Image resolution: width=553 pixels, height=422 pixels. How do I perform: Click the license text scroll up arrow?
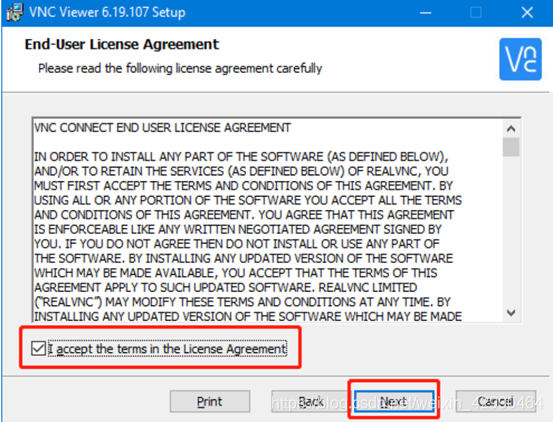pyautogui.click(x=511, y=129)
